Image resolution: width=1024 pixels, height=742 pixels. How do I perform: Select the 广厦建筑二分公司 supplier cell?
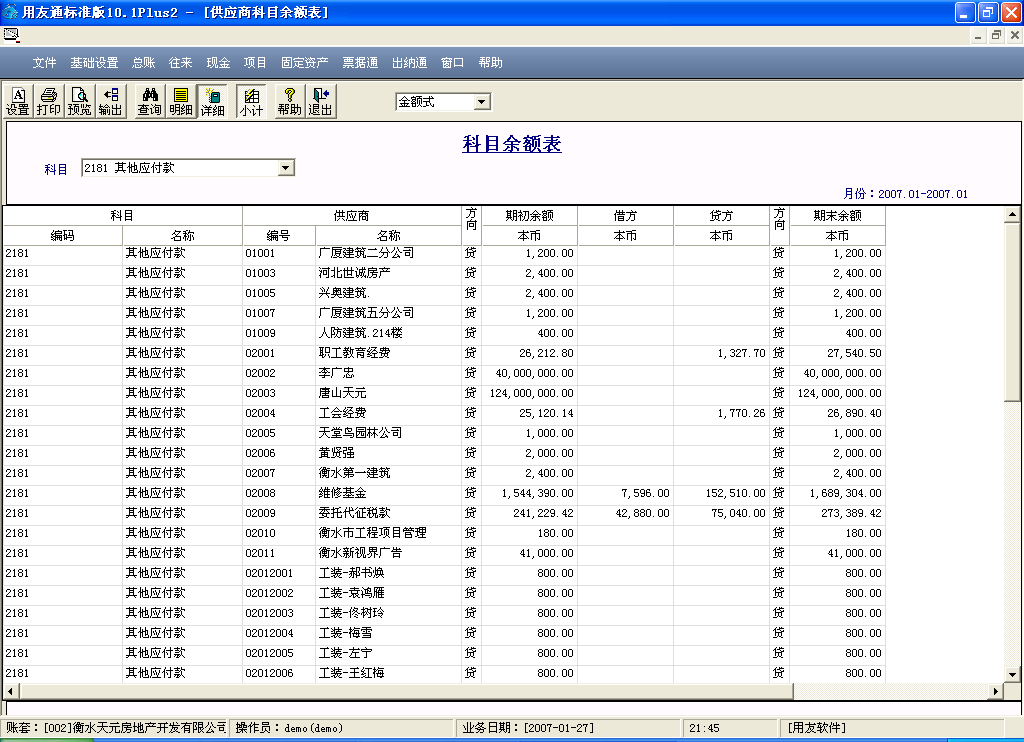click(388, 253)
